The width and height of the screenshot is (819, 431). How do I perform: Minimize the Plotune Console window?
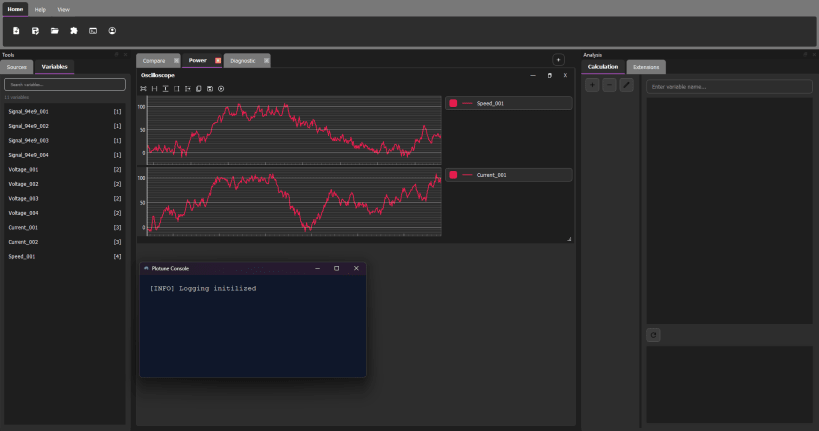point(318,269)
